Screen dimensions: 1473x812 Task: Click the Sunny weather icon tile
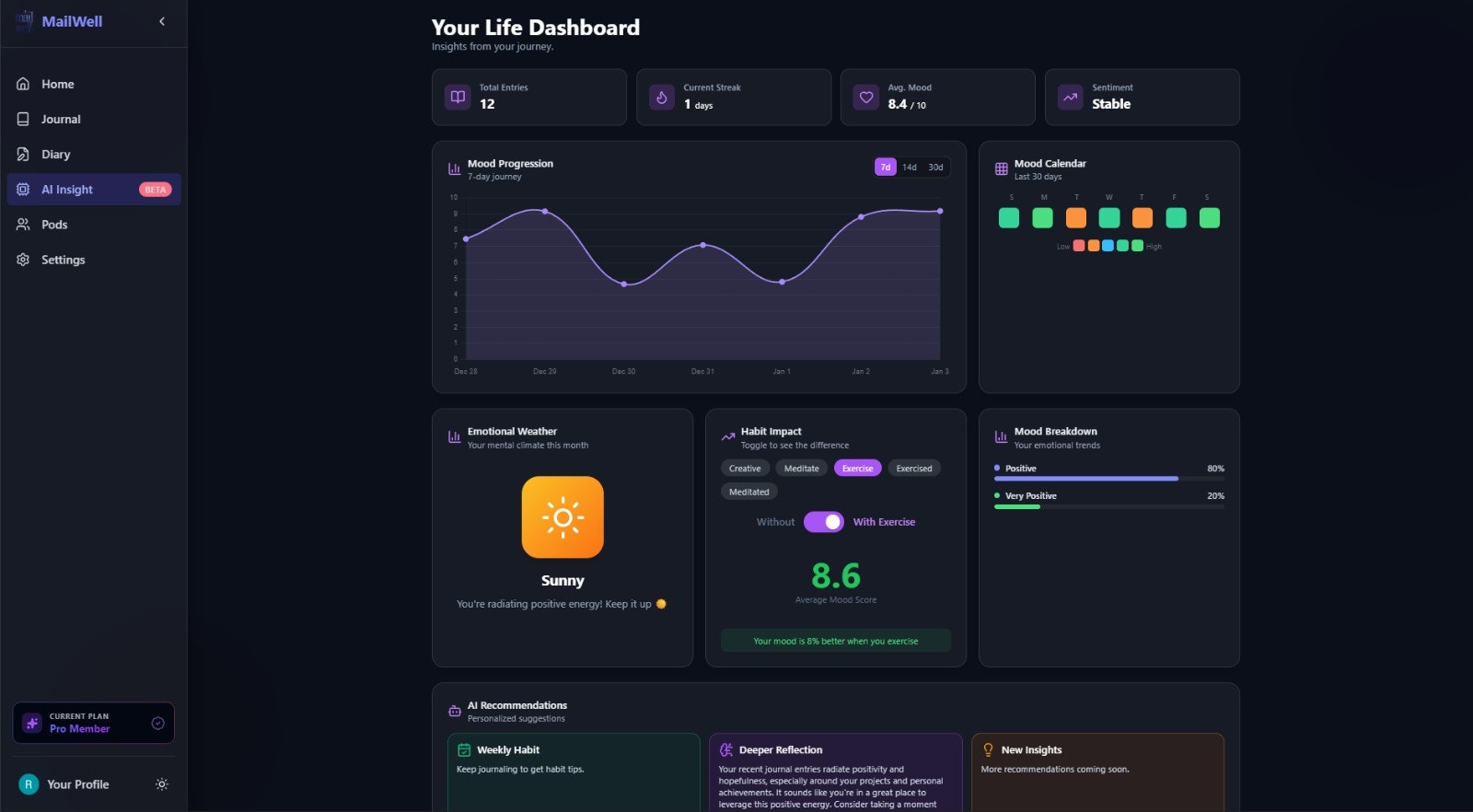pos(563,517)
